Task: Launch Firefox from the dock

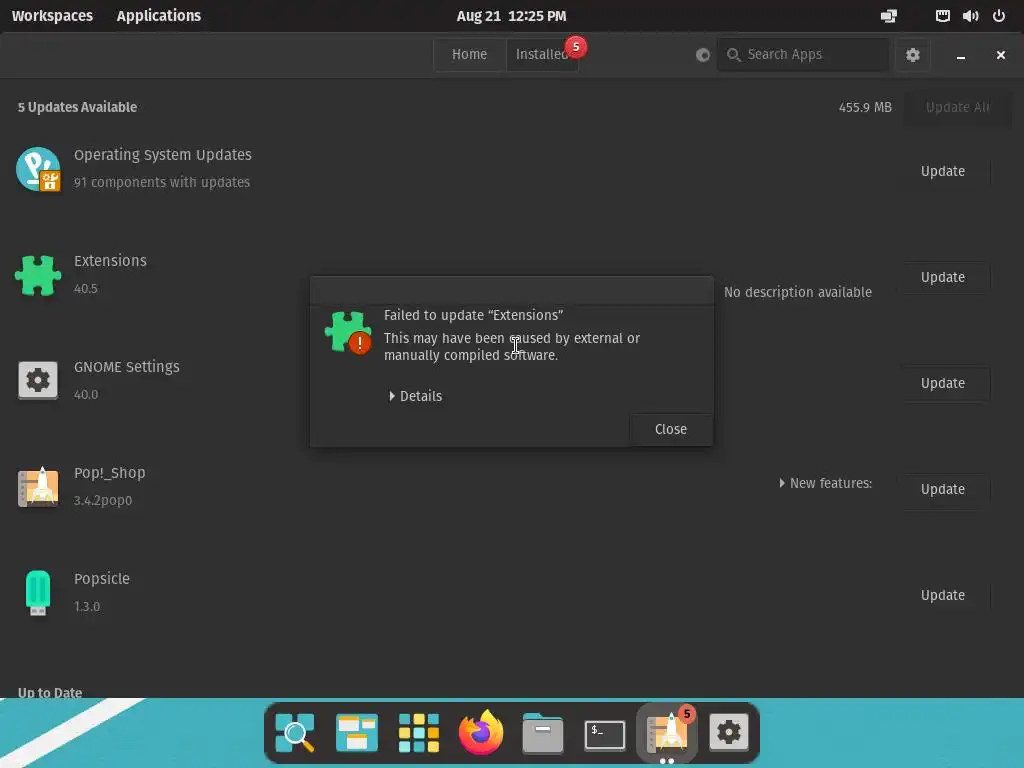Action: pyautogui.click(x=481, y=732)
